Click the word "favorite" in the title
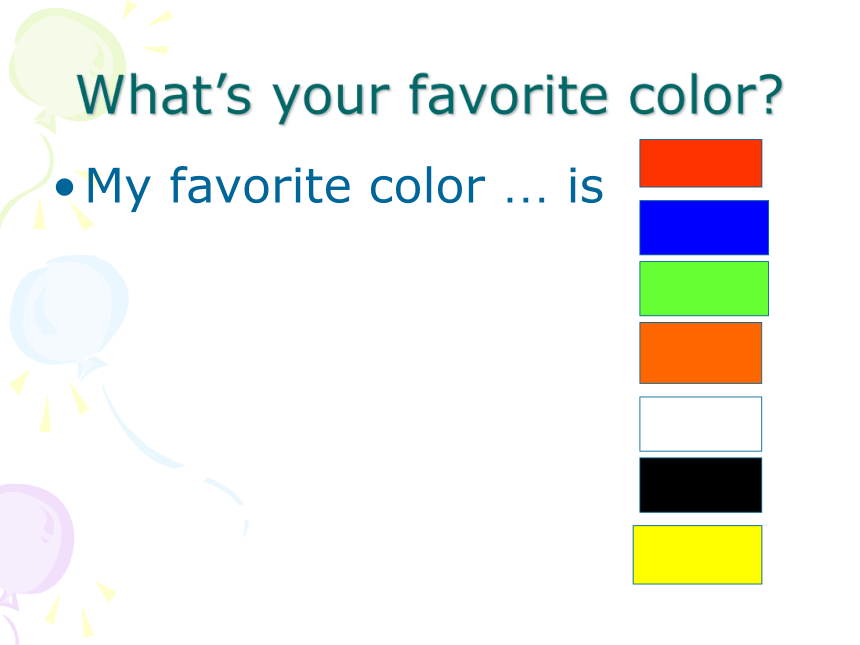Viewport: 860px width, 645px height. [508, 94]
